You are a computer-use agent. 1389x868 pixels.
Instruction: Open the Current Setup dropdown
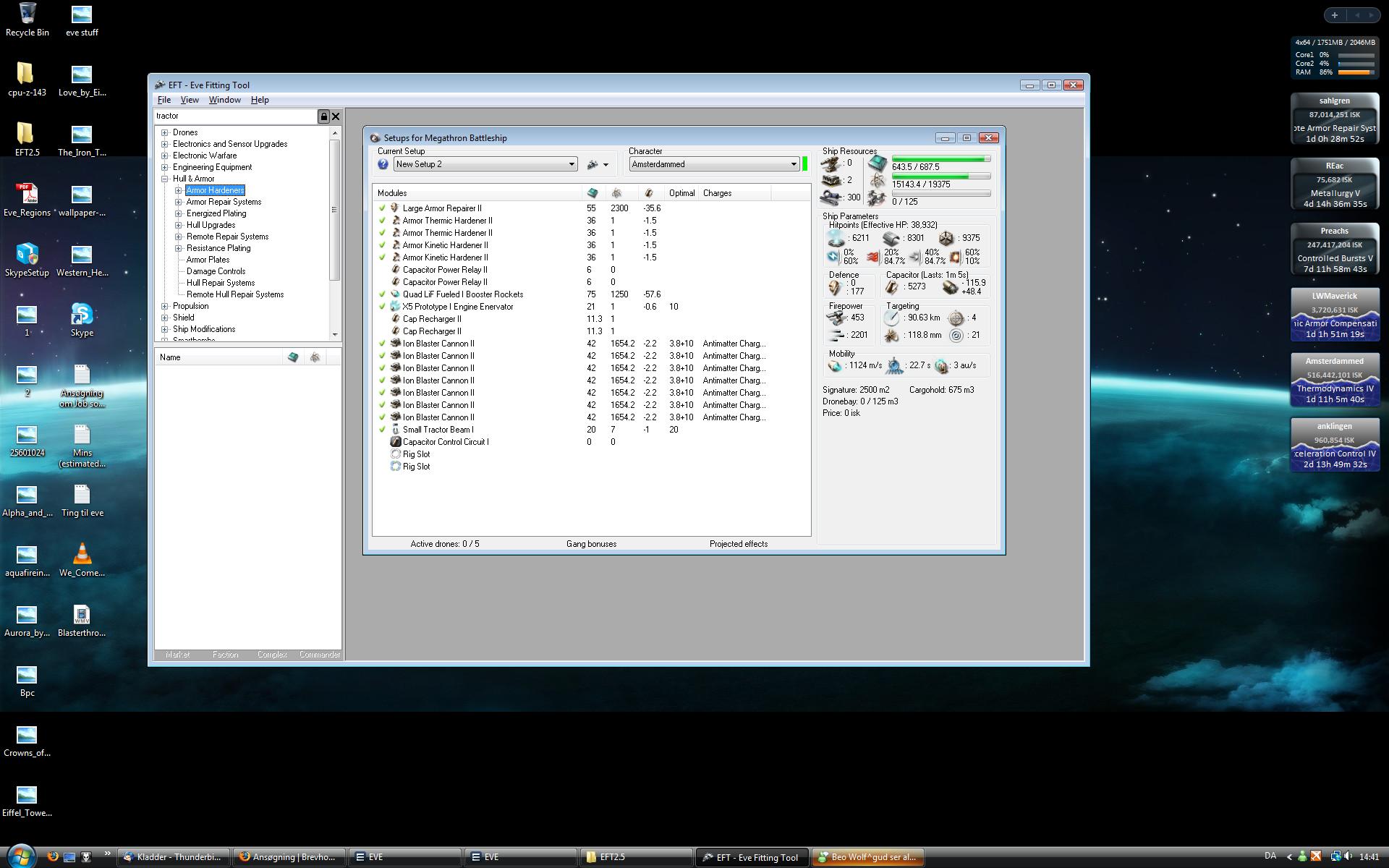[x=571, y=164]
